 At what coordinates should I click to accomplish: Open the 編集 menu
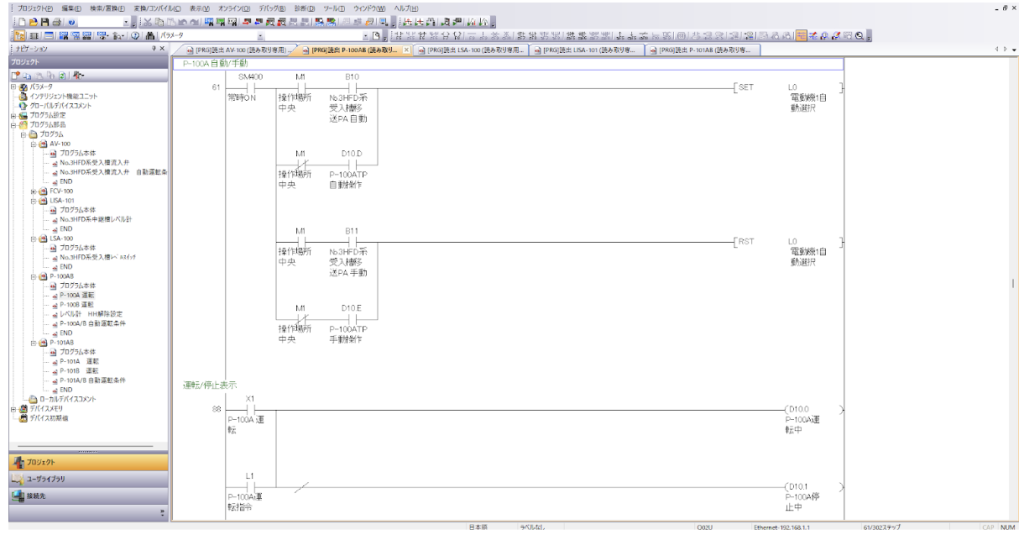click(x=71, y=8)
